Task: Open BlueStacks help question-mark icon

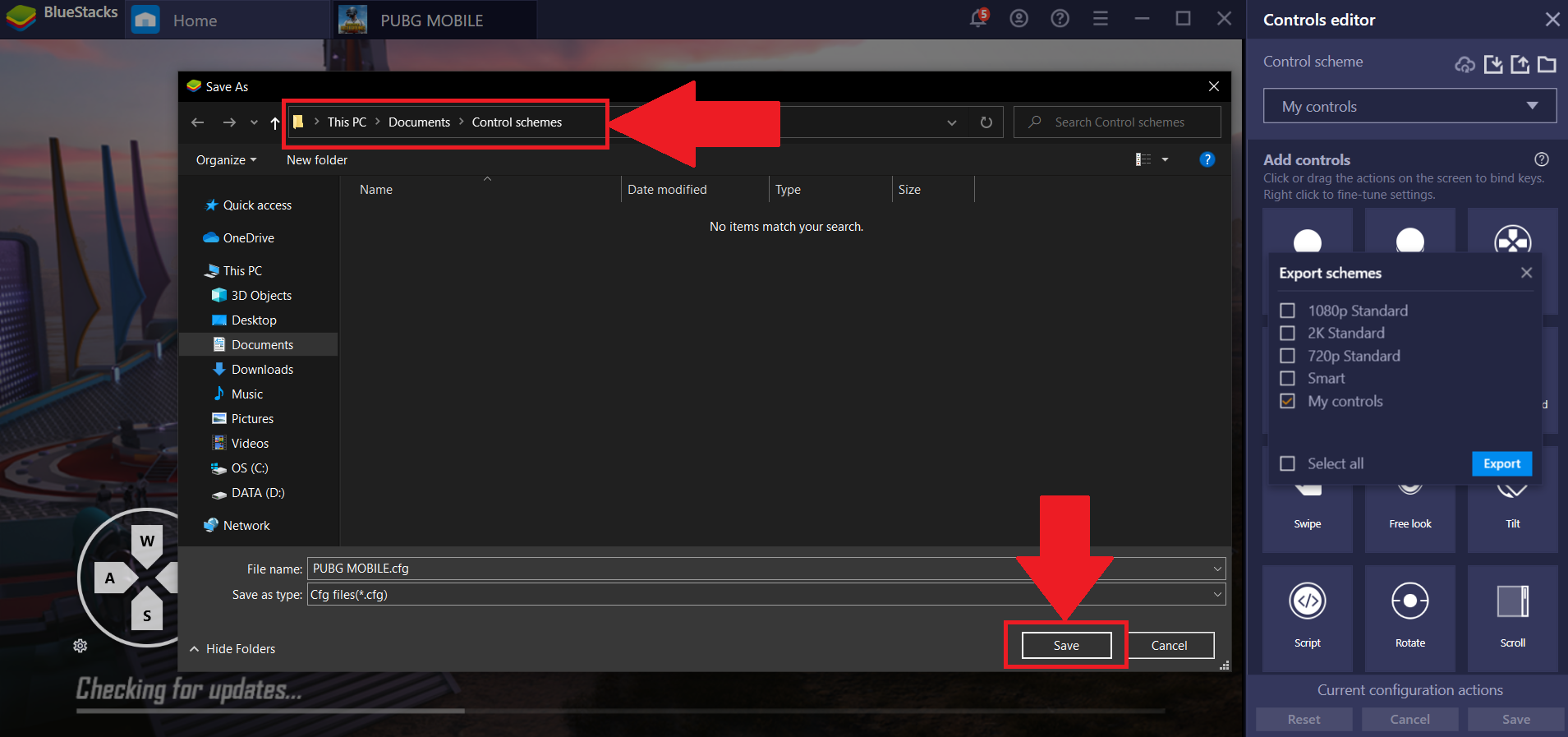Action: (x=1060, y=18)
